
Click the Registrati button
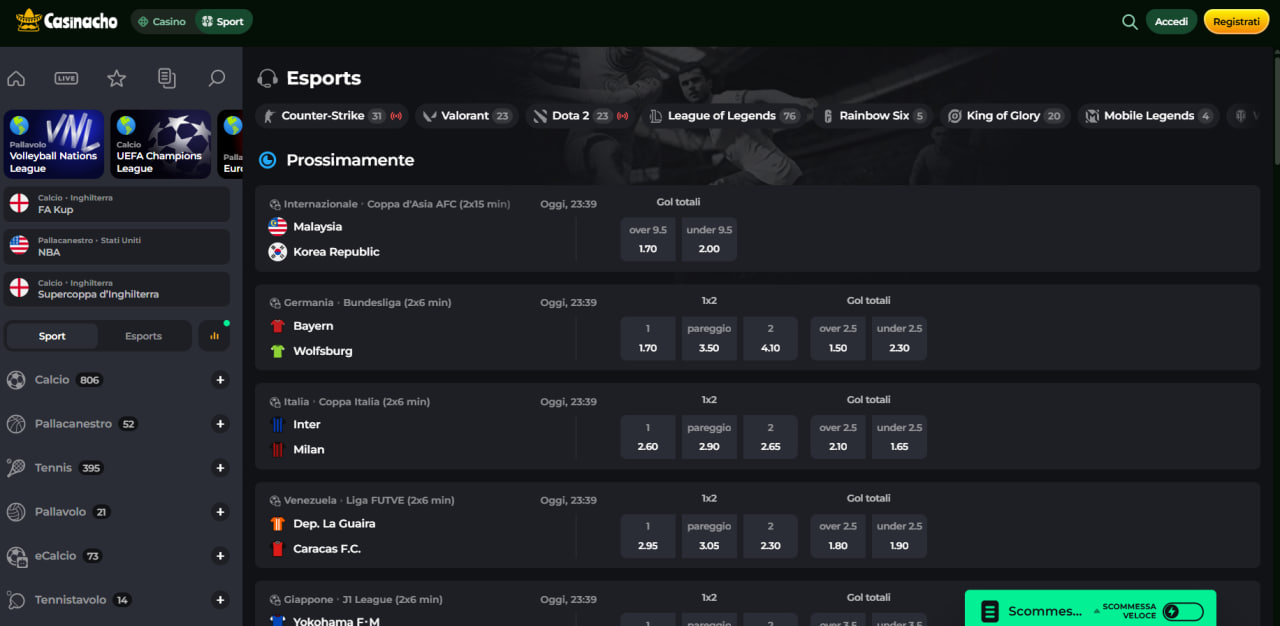pos(1236,21)
